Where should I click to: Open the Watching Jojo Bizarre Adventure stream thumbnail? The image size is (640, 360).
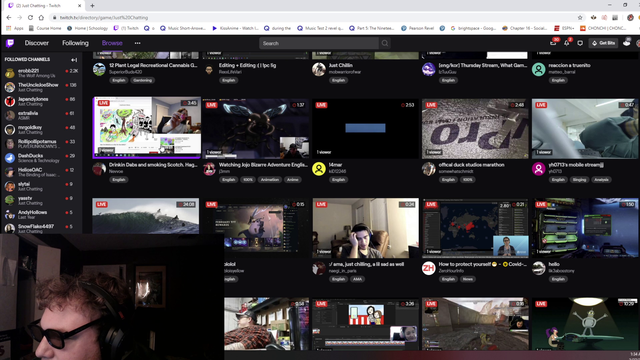(256, 129)
